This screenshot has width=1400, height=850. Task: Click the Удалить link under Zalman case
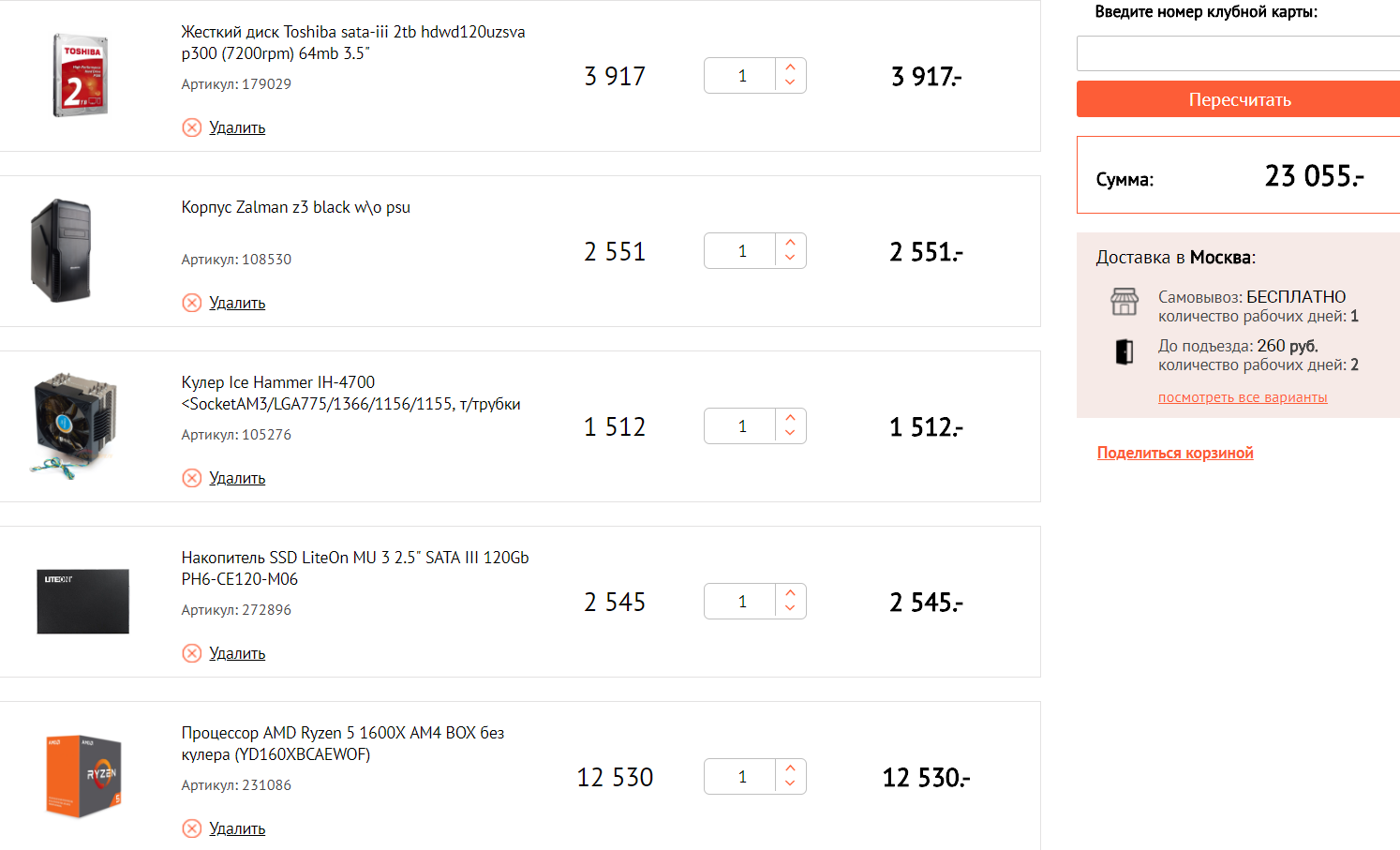pos(237,303)
